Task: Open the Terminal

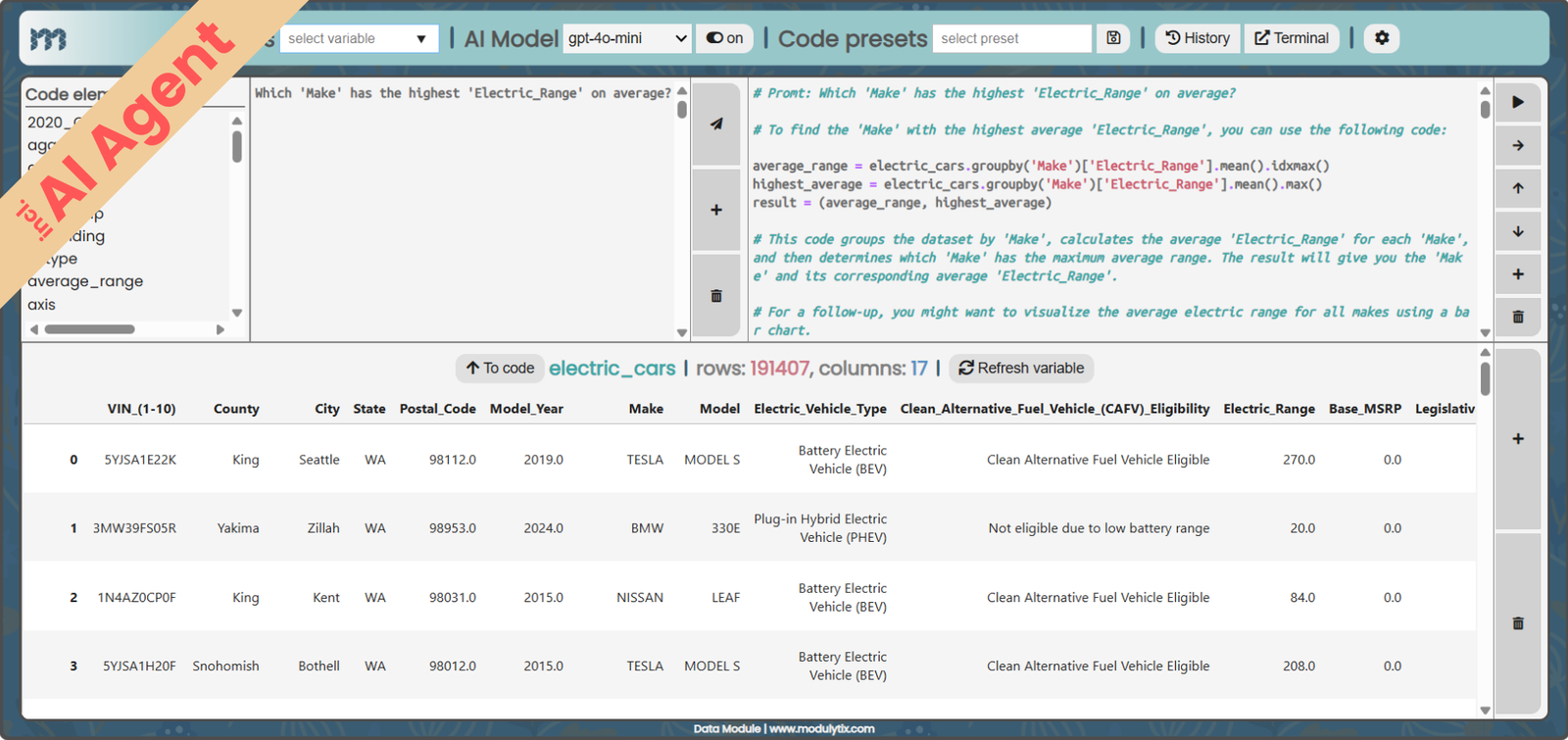Action: click(x=1291, y=38)
